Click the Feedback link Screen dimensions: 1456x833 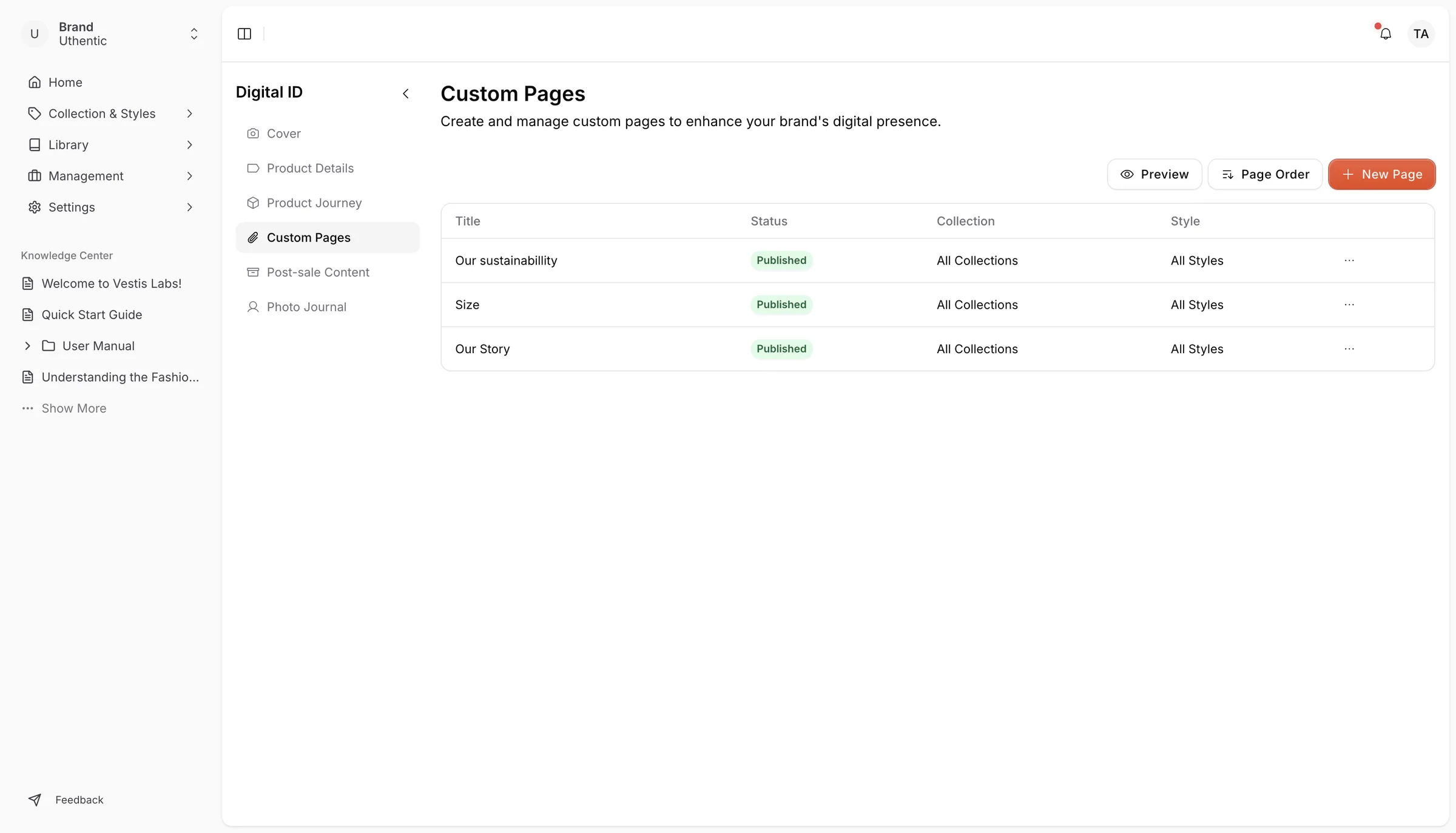(x=79, y=800)
